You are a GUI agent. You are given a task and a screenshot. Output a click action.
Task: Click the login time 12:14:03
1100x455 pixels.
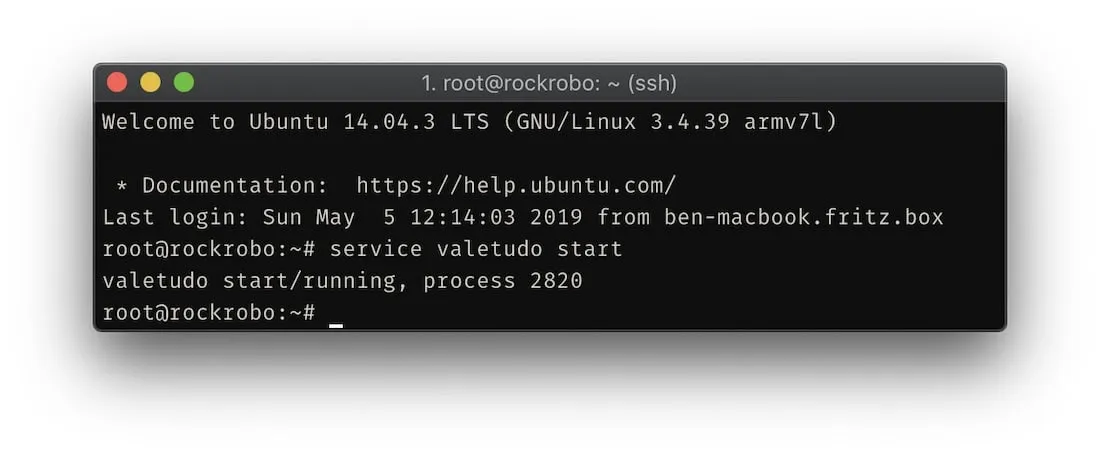[476, 217]
